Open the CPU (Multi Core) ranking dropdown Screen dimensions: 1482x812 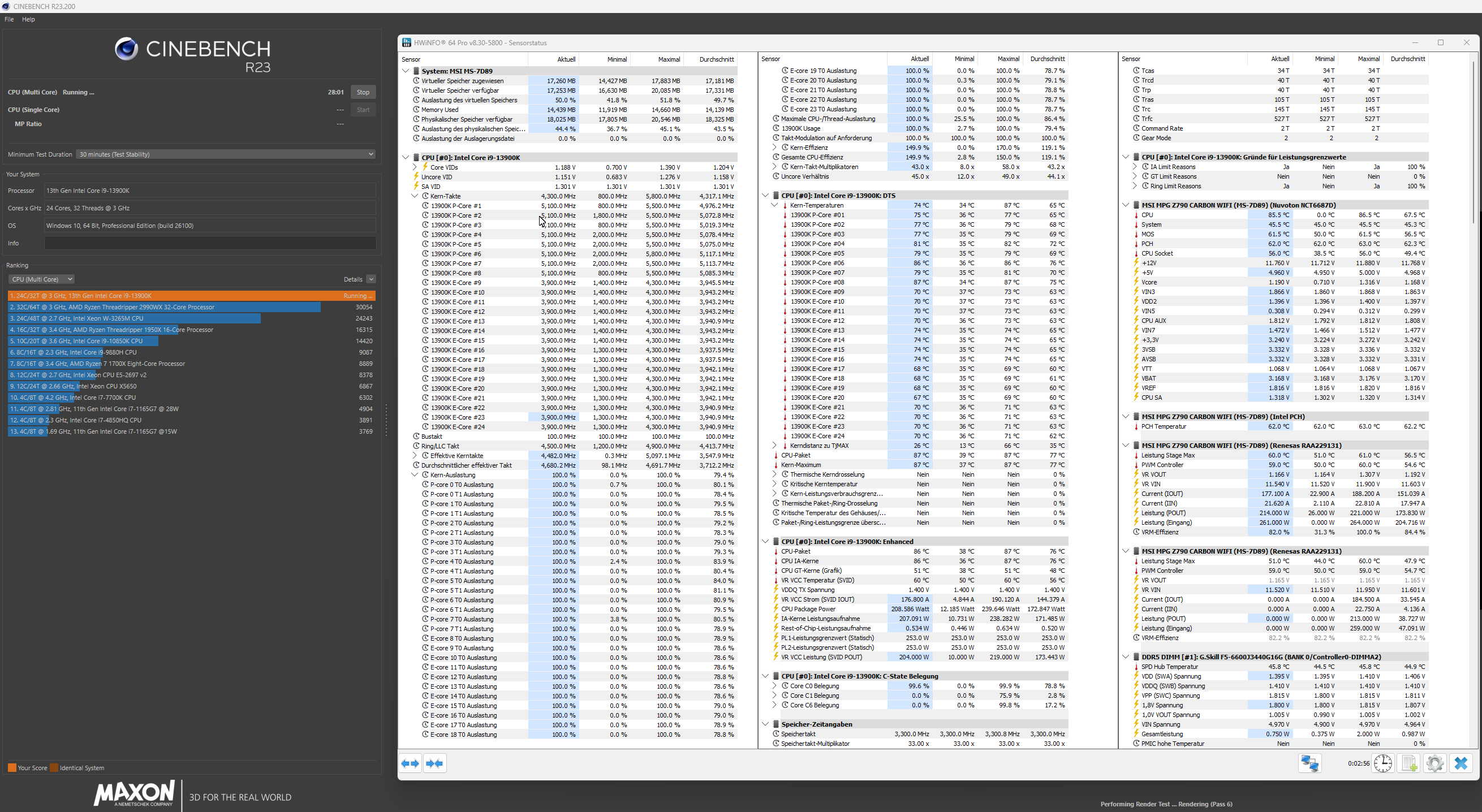(41, 279)
